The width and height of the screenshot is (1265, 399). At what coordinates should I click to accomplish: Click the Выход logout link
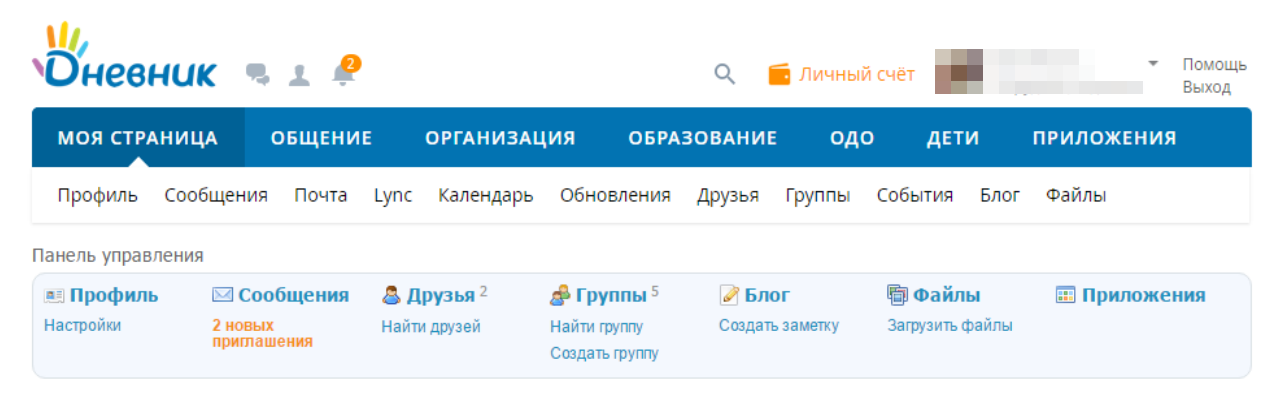[x=1207, y=88]
